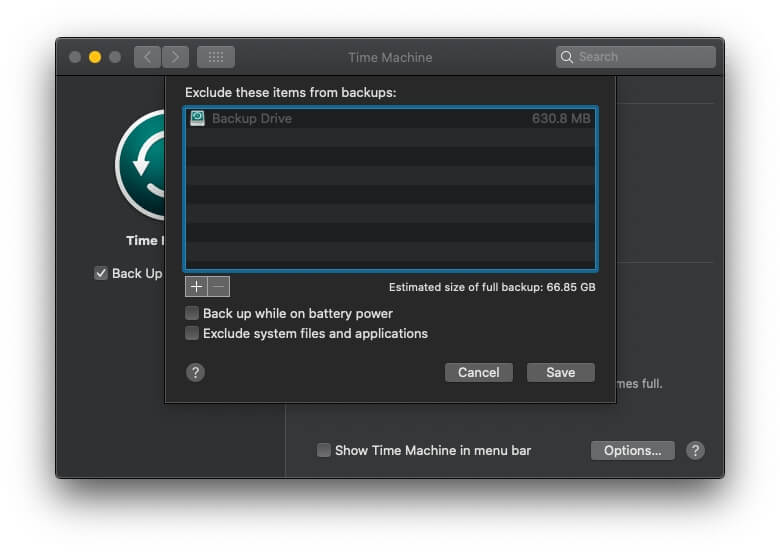This screenshot has width=780, height=552.
Task: Show all preferences grid button
Action: point(216,57)
